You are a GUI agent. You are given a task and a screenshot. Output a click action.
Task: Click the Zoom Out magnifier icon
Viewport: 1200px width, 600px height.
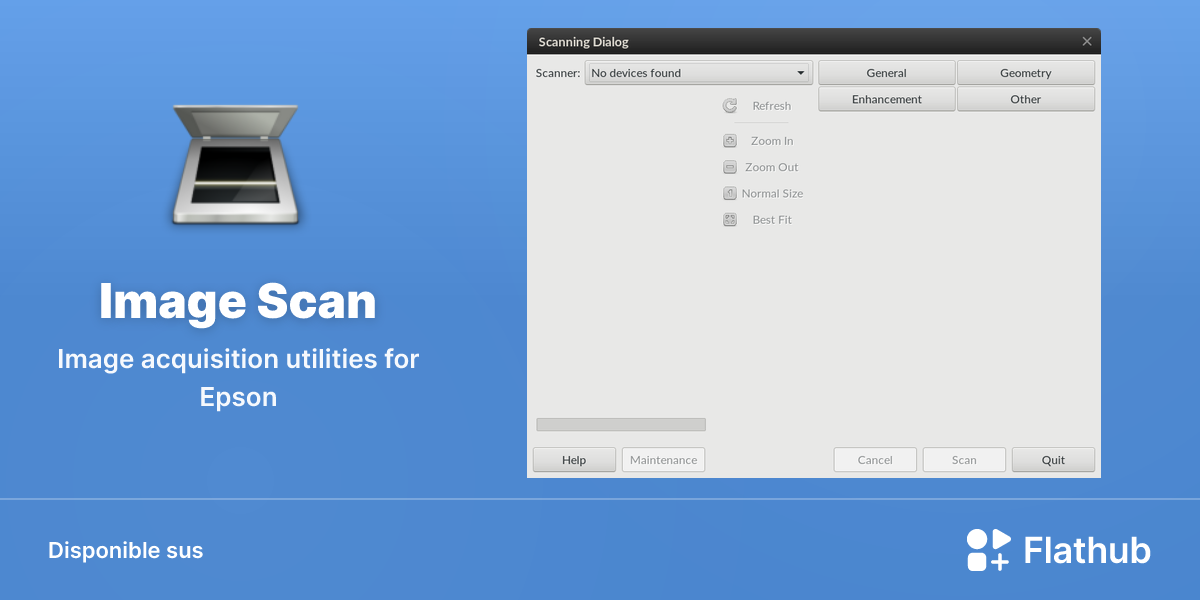click(730, 167)
